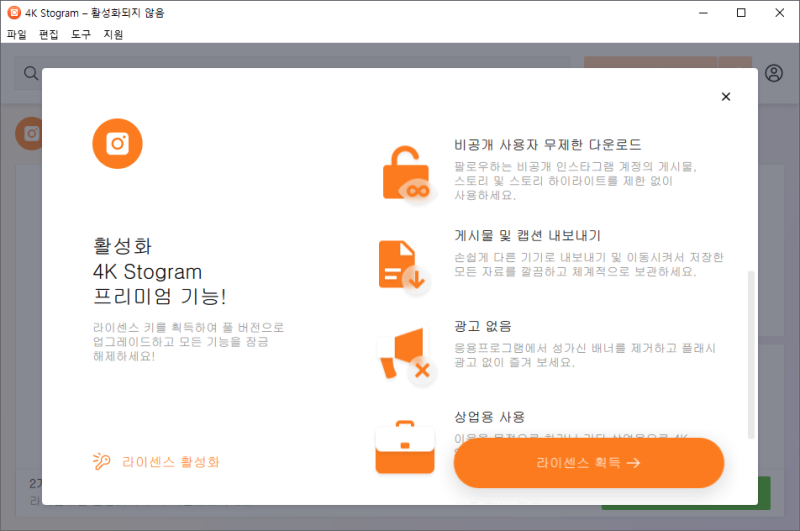The image size is (800, 531).
Task: Close the premium activation dialog
Action: pyautogui.click(x=726, y=96)
